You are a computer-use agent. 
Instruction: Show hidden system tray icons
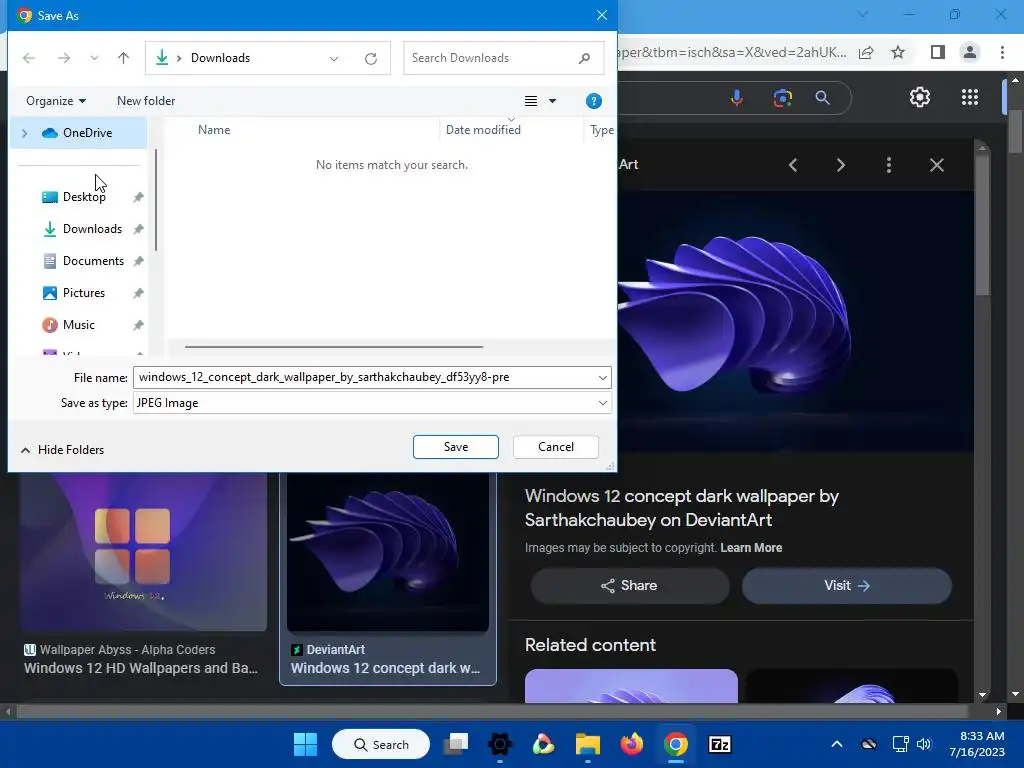coord(837,744)
